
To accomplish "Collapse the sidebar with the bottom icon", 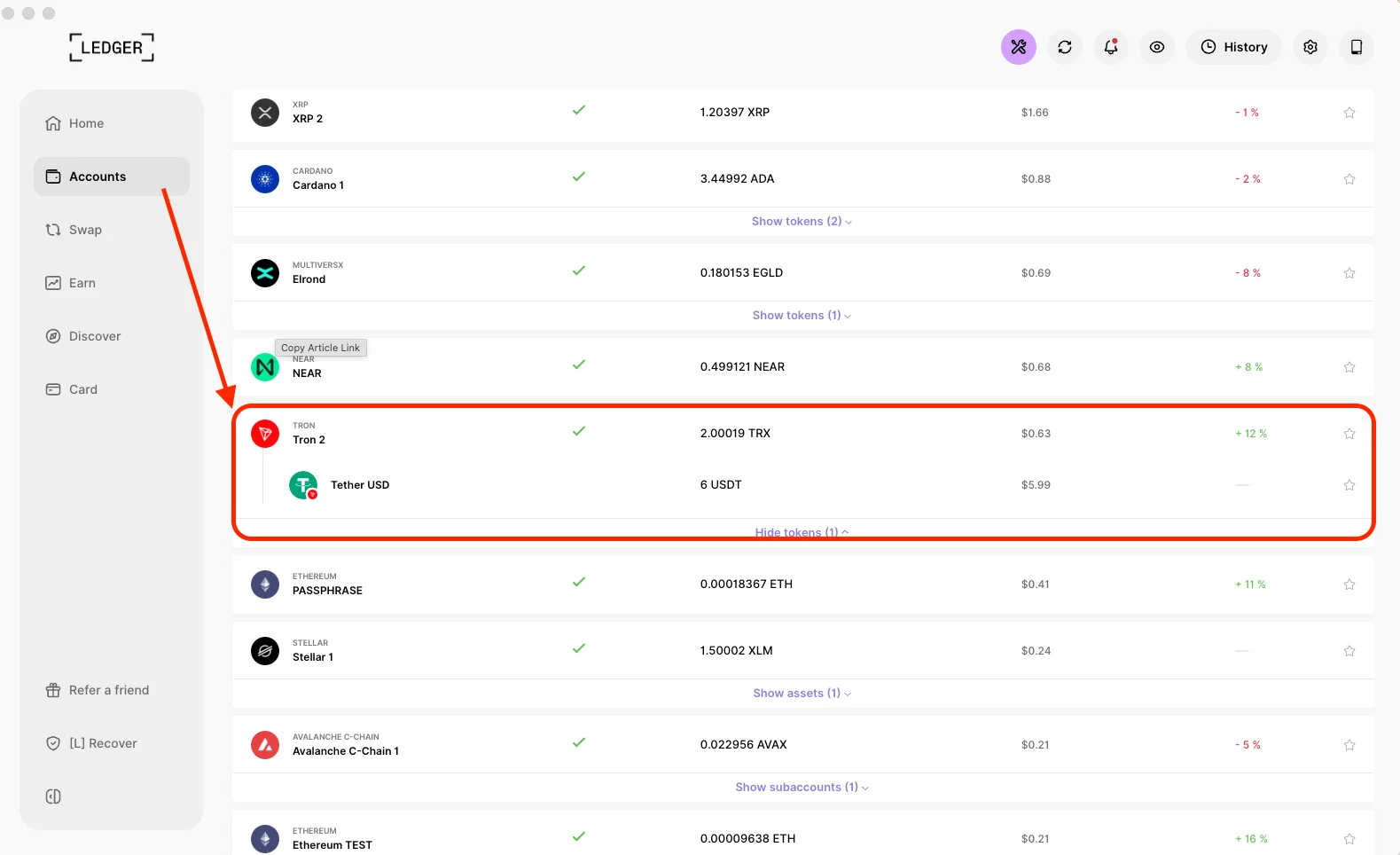I will (53, 796).
